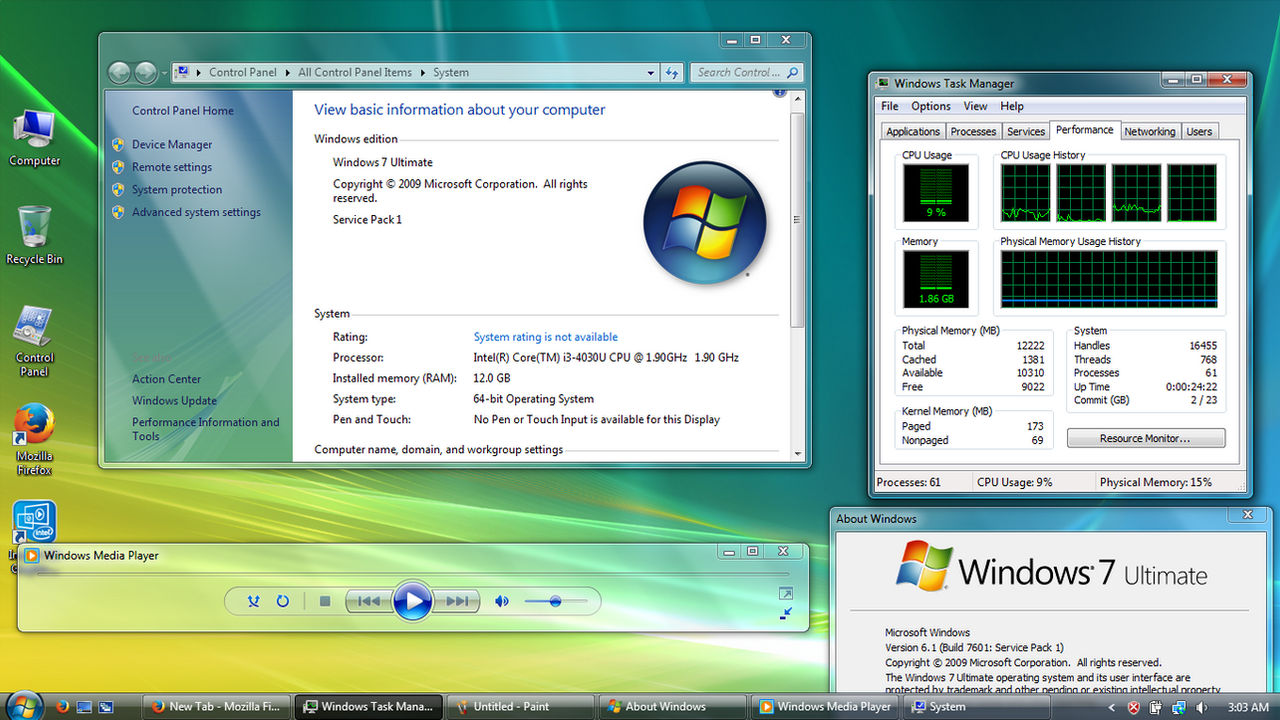Open Control Panel Home link
This screenshot has height=720, width=1280.
[x=183, y=111]
